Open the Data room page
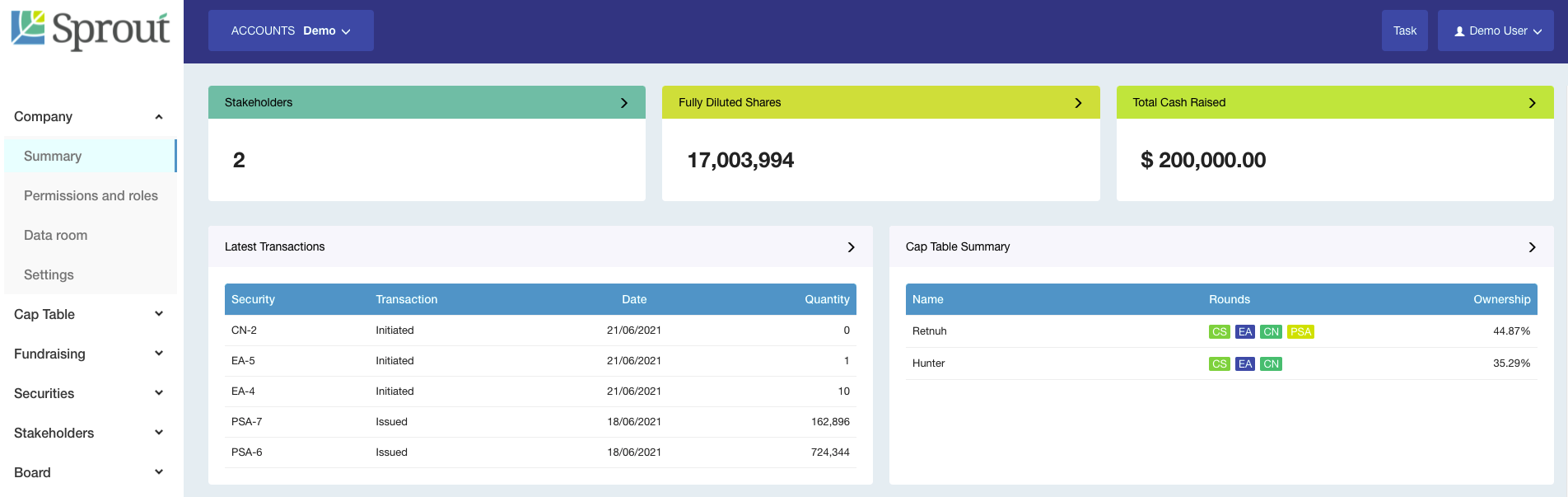This screenshot has width=1568, height=497. click(55, 235)
